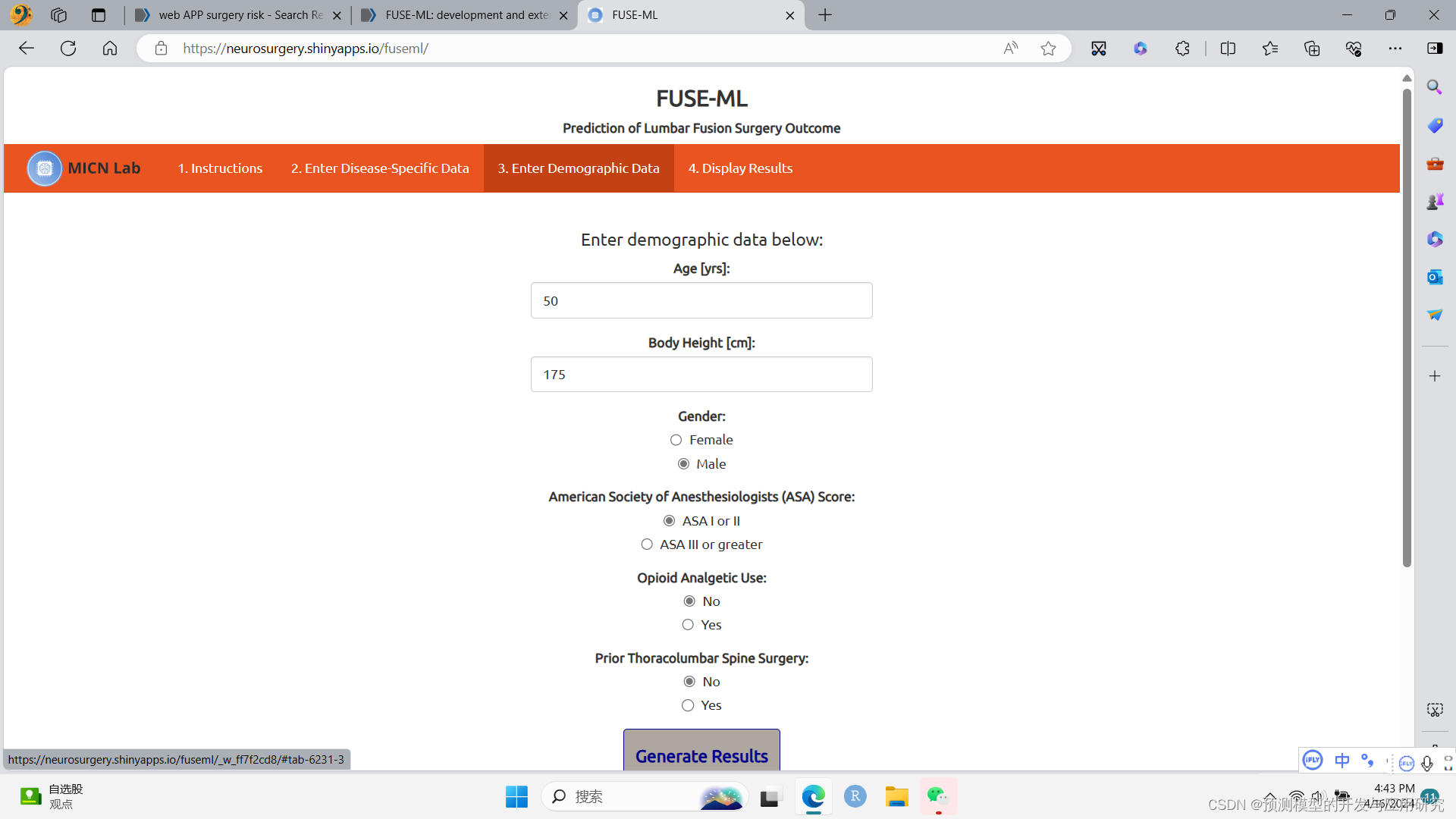
Task: Close the active FUSE-ML tab
Action: click(x=790, y=15)
